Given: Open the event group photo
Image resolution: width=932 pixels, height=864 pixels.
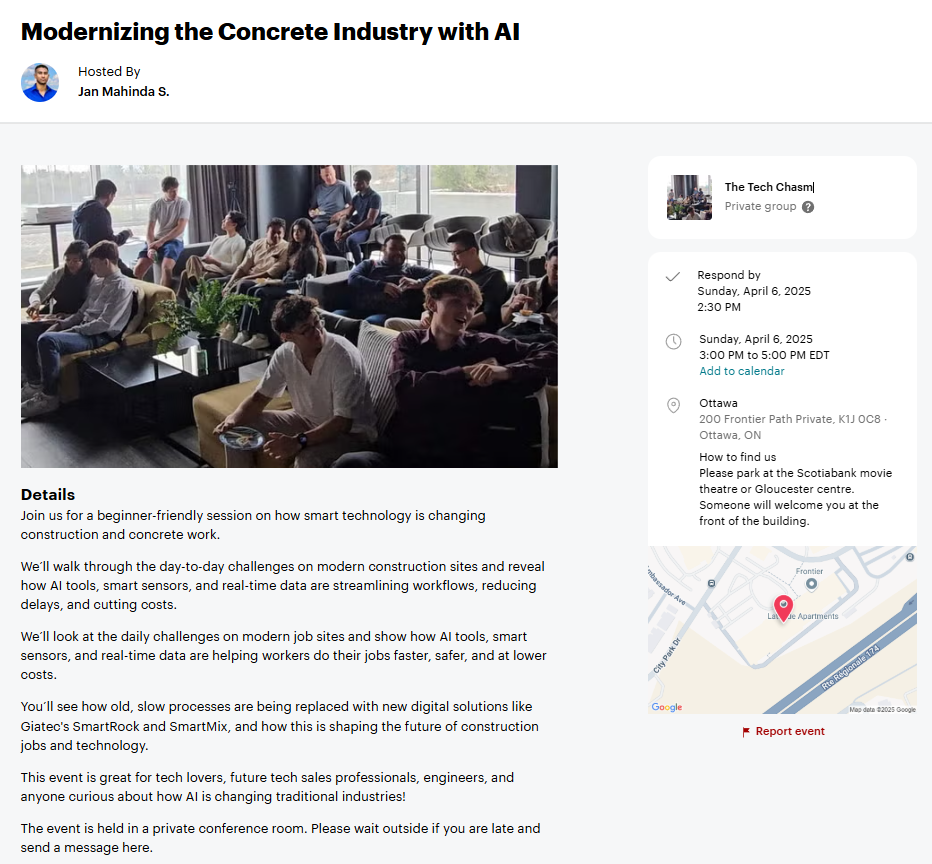Looking at the screenshot, I should (289, 316).
